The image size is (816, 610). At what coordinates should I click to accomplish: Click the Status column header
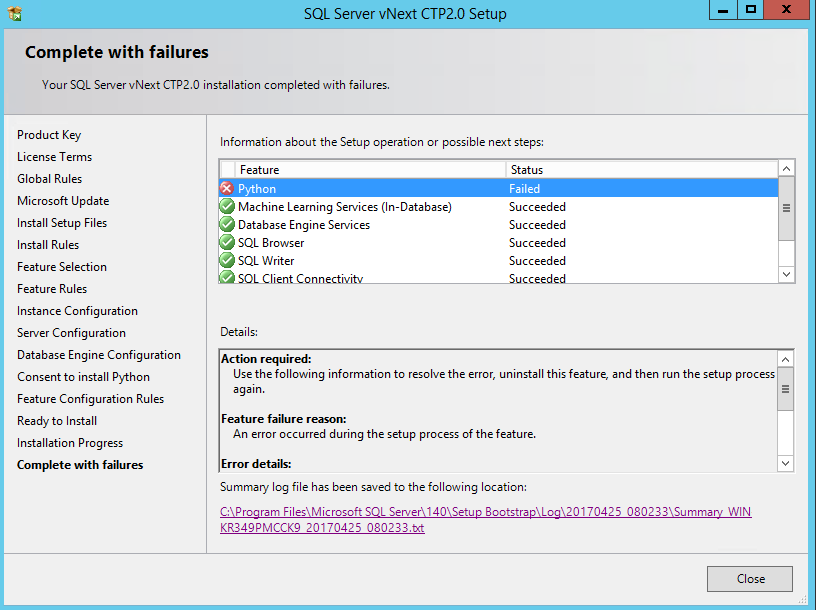click(642, 170)
